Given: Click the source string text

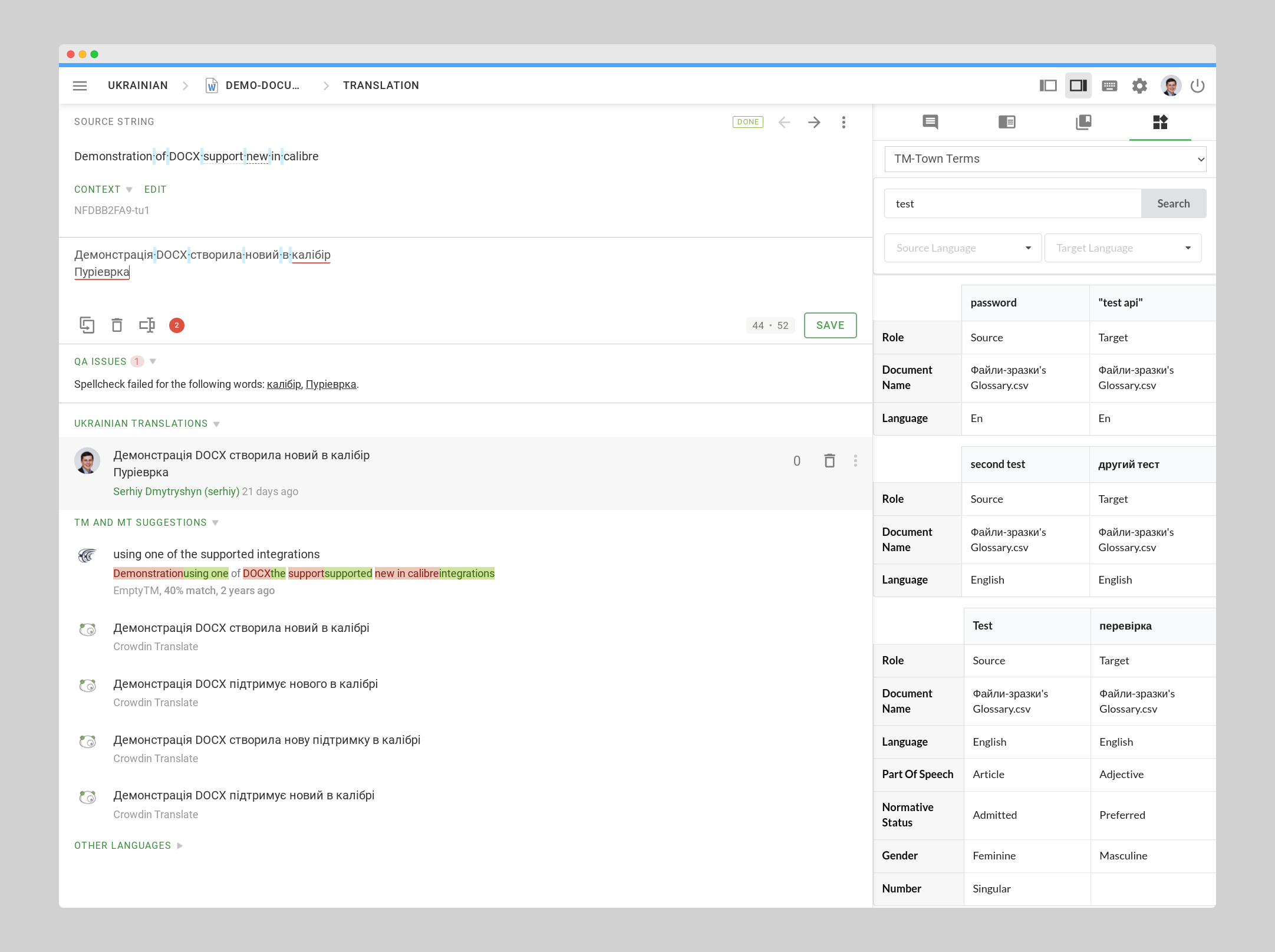Looking at the screenshot, I should [196, 156].
